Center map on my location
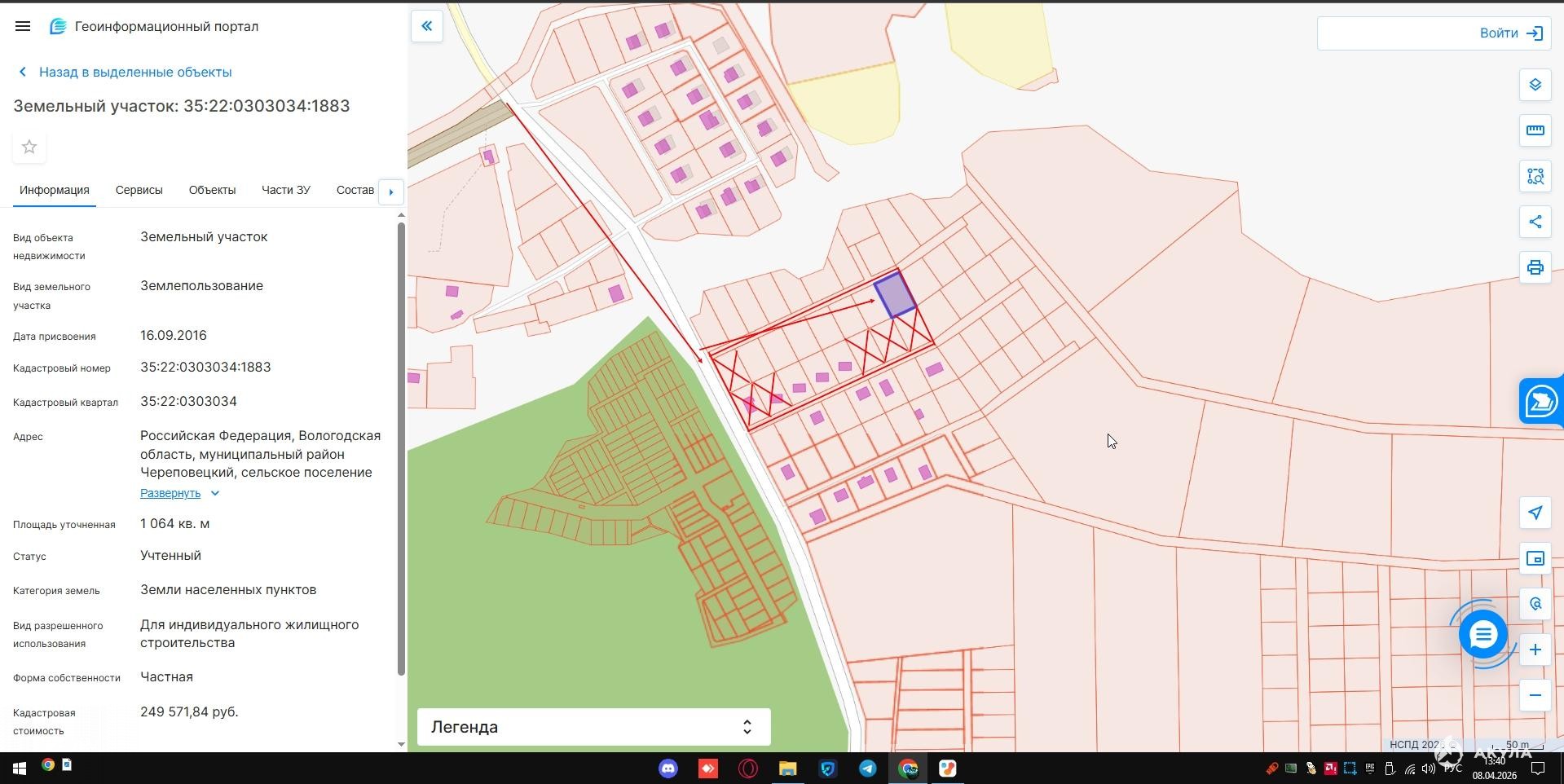Image resolution: width=1564 pixels, height=784 pixels. [x=1535, y=513]
